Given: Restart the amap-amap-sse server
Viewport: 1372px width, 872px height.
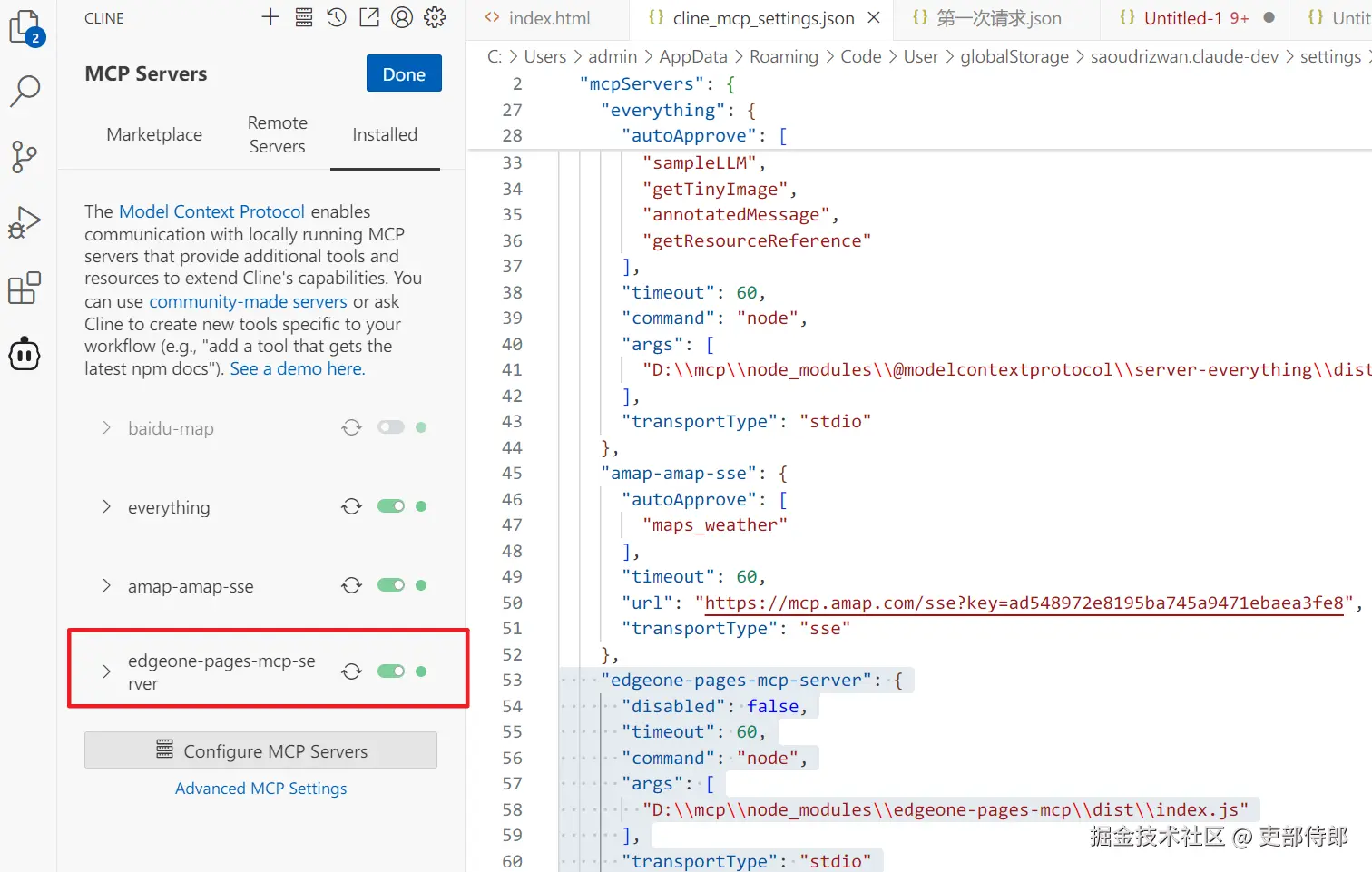Looking at the screenshot, I should coord(352,585).
